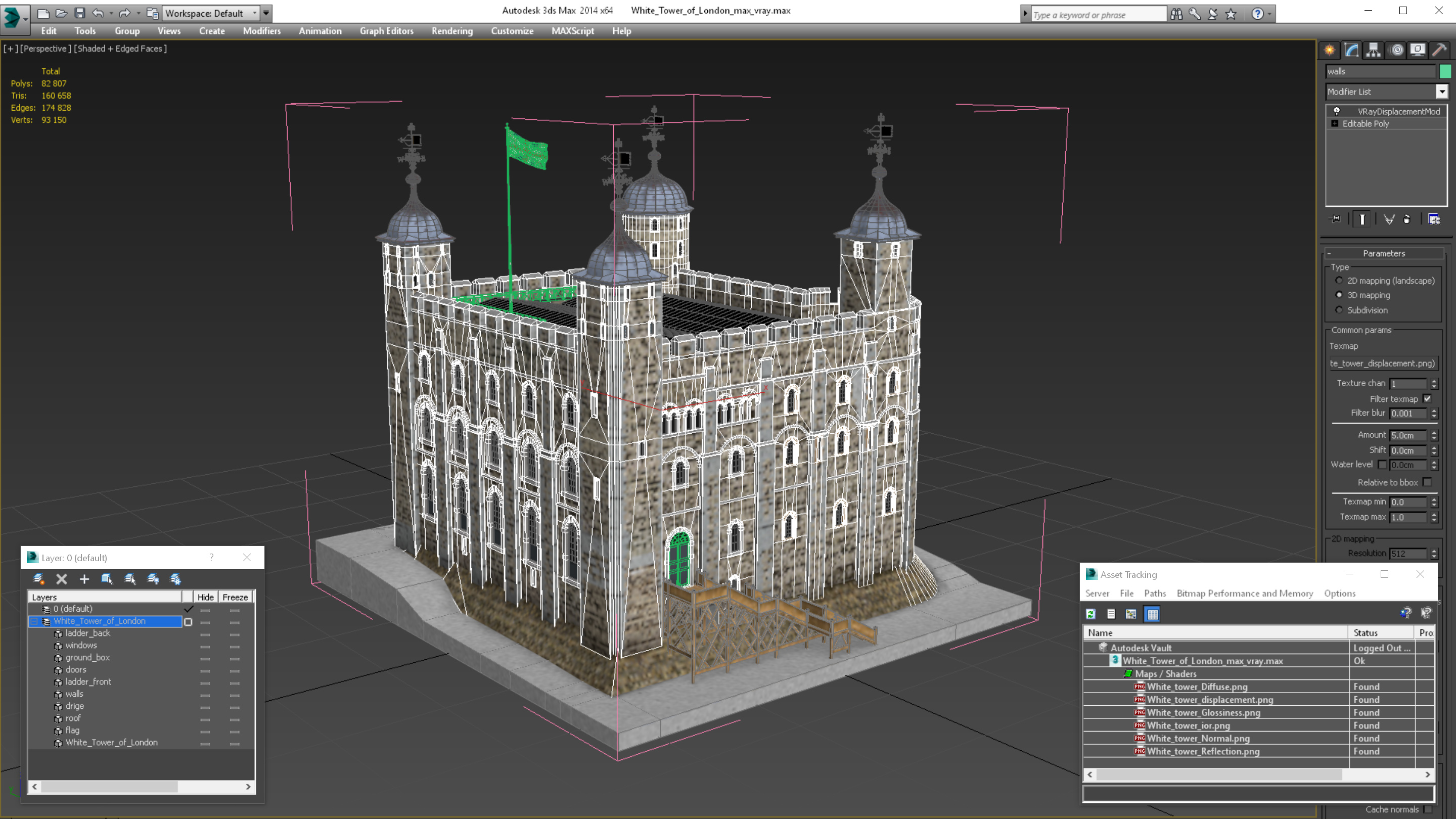Switch Asset Tracking to tree view icon
The height and width of the screenshot is (819, 1456).
click(x=1131, y=614)
